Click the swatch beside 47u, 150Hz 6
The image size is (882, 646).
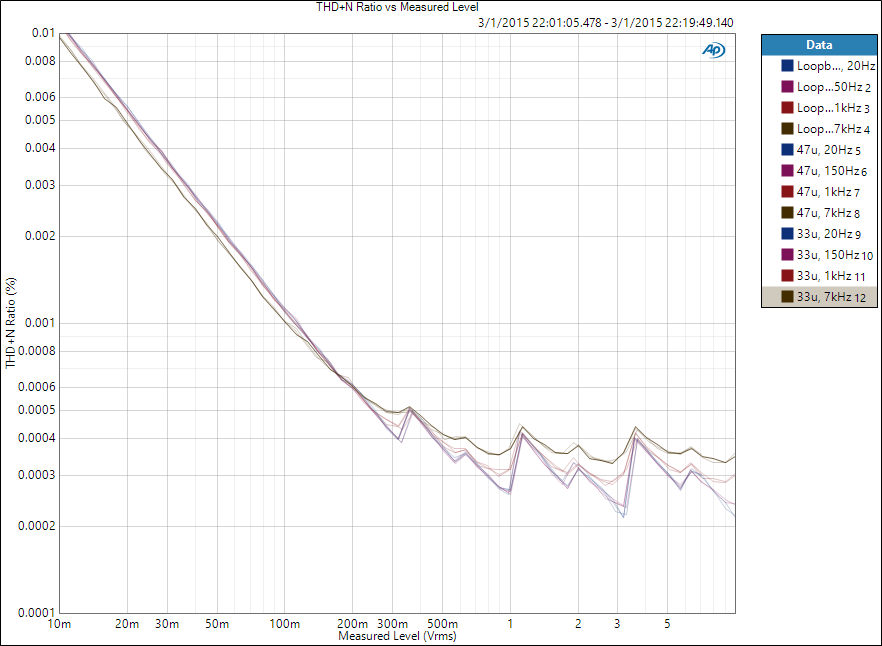(x=788, y=171)
